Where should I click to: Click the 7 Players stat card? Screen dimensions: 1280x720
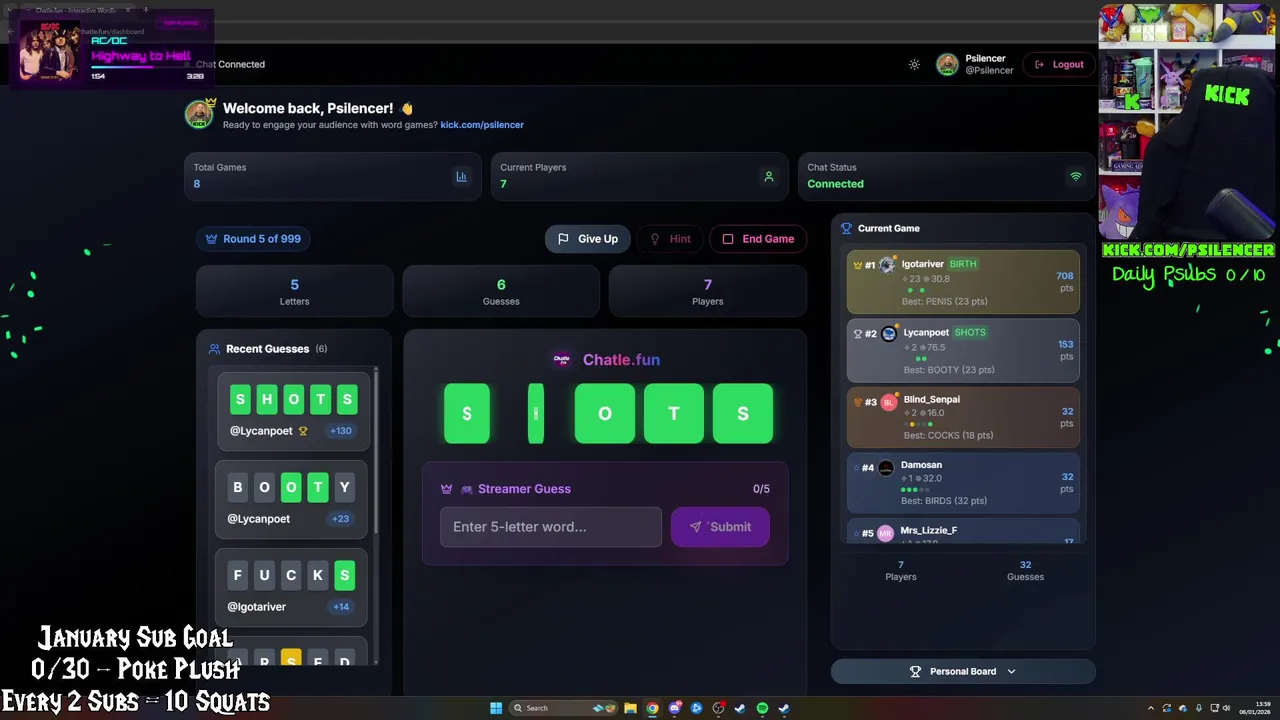point(707,291)
